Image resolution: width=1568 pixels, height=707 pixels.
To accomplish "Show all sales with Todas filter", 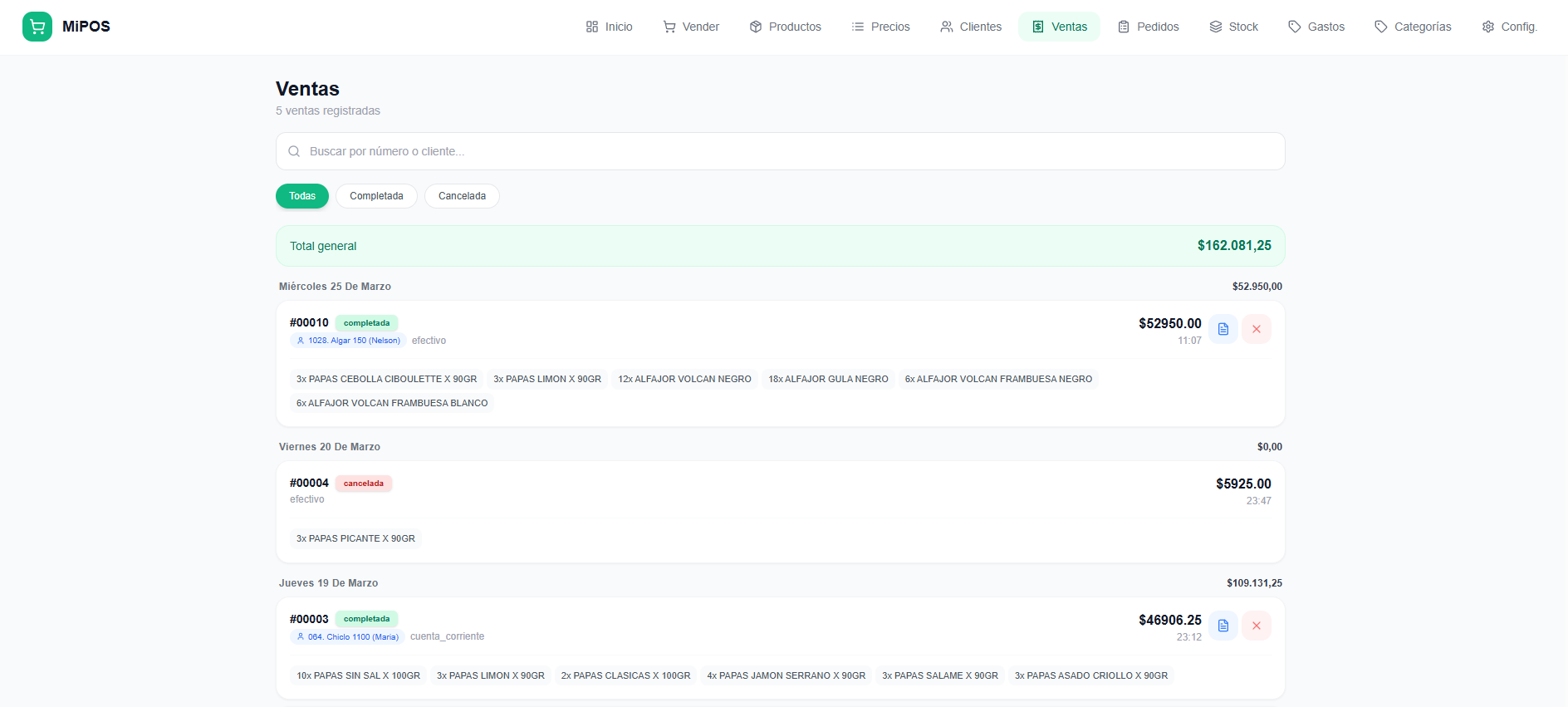I will (x=302, y=196).
